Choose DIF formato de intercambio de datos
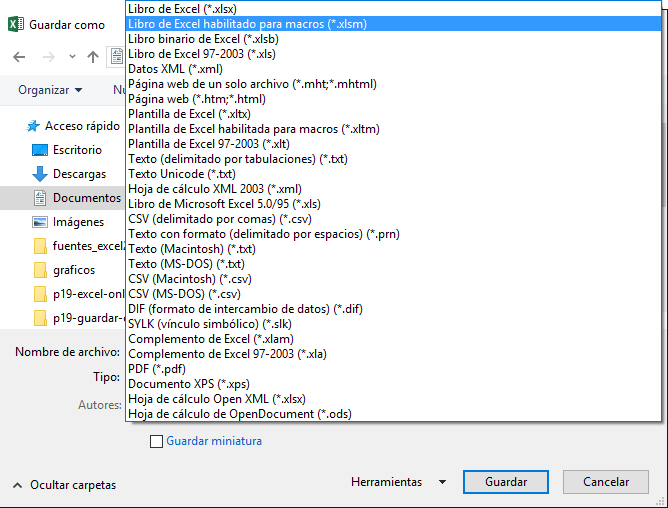668x508 pixels. 393,309
